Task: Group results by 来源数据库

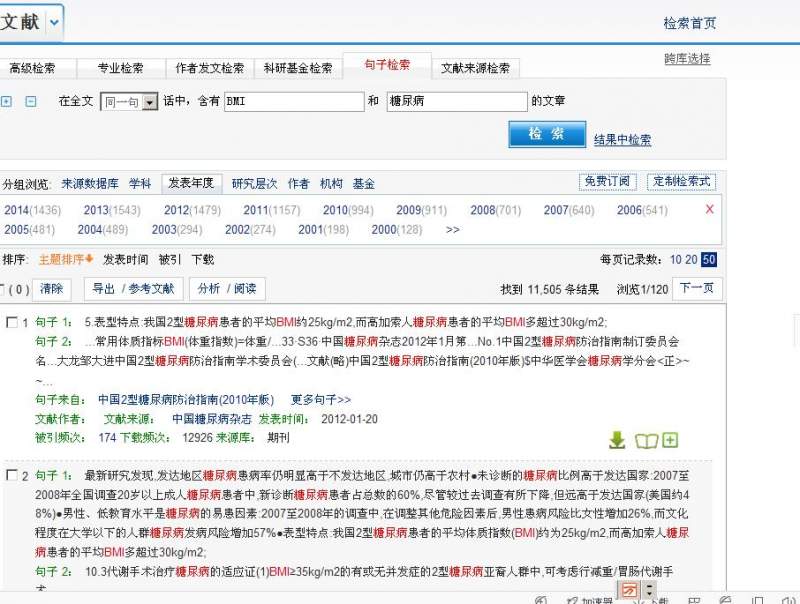Action: (90, 184)
